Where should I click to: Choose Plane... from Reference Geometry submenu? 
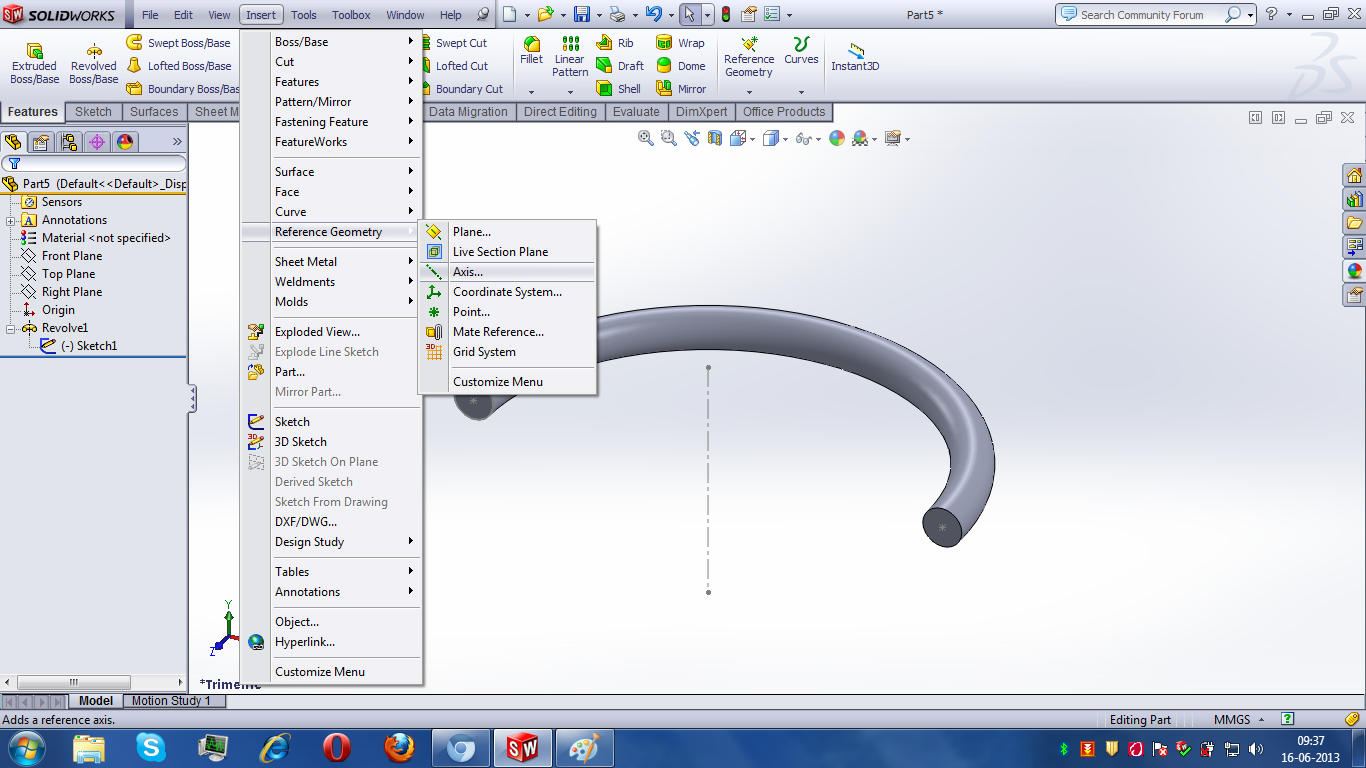click(508, 232)
